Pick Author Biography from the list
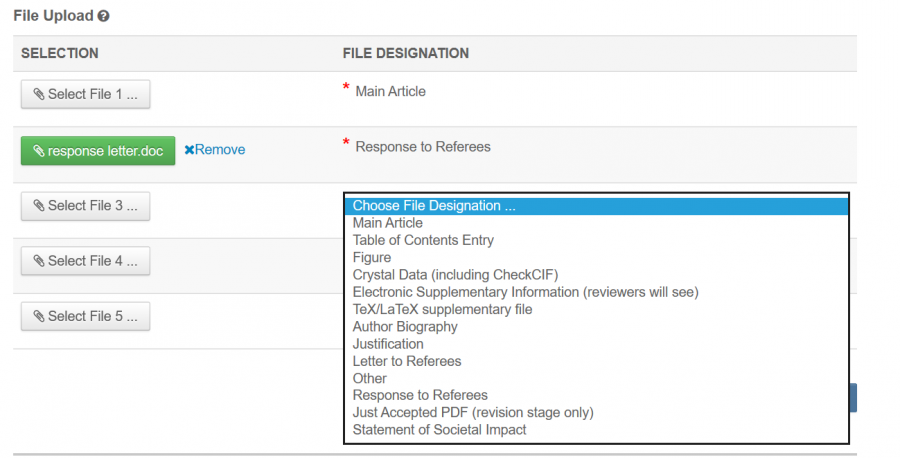The image size is (900, 458). (x=405, y=326)
